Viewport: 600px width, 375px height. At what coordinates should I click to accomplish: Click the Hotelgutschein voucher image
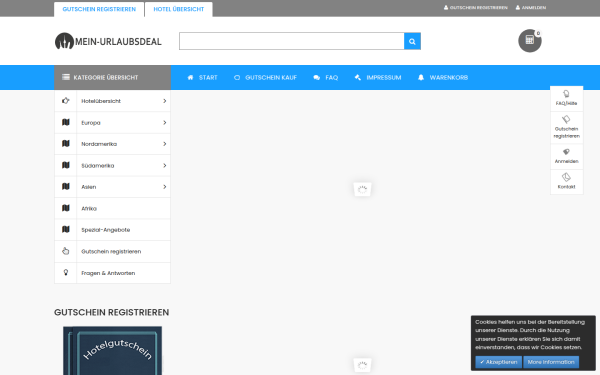click(112, 351)
